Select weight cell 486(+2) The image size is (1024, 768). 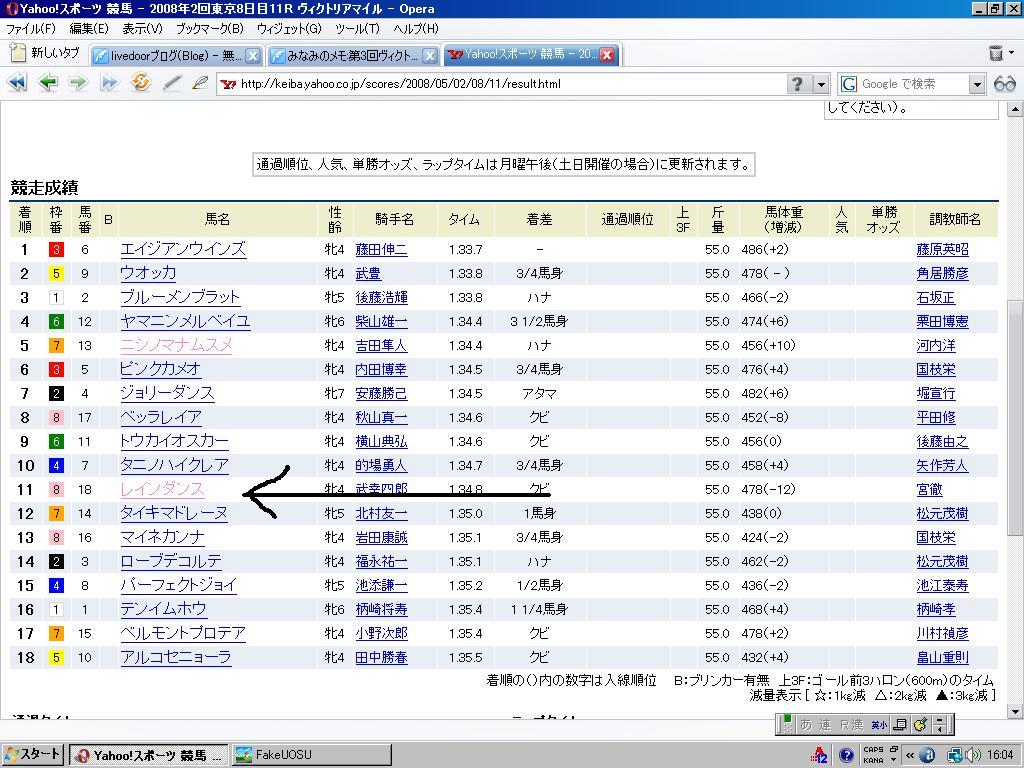coord(765,249)
